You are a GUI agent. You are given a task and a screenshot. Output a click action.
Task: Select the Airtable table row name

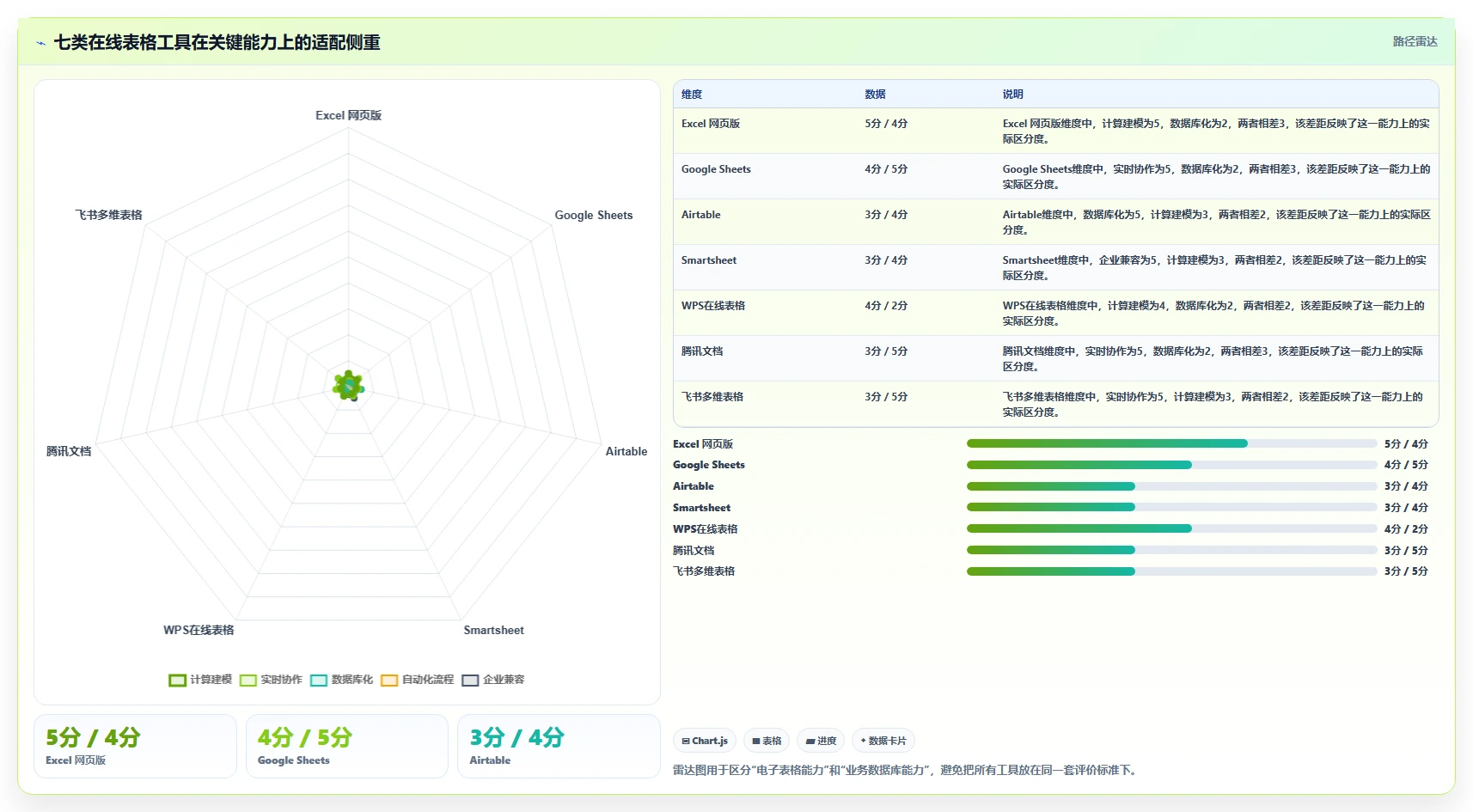click(701, 215)
